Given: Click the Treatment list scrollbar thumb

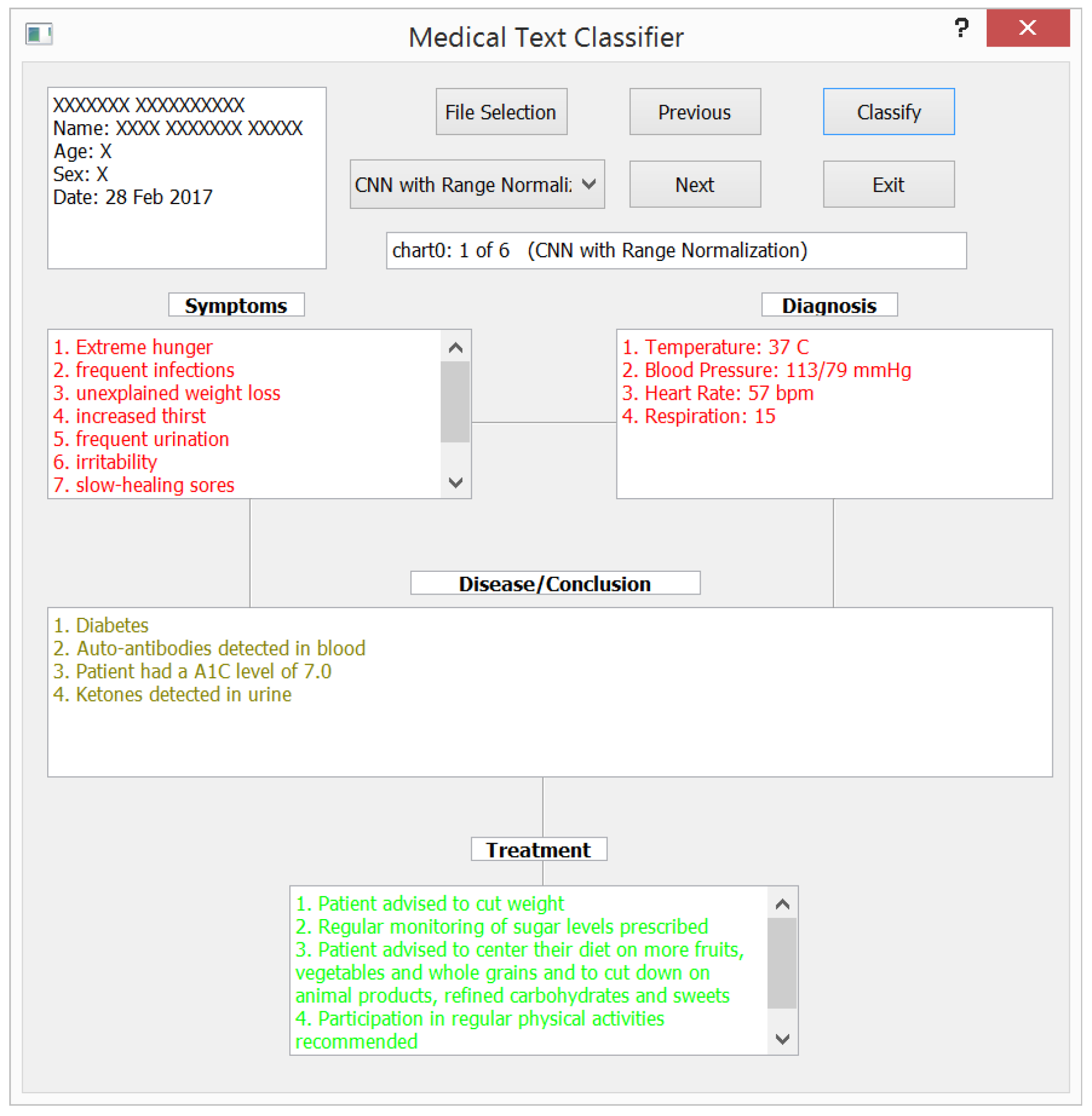Looking at the screenshot, I should (781, 963).
